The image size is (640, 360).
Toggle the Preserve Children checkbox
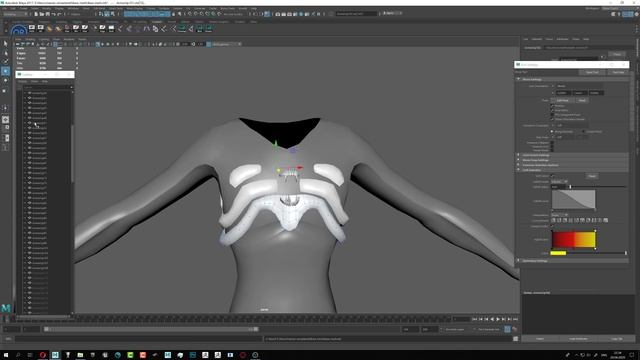(552, 142)
